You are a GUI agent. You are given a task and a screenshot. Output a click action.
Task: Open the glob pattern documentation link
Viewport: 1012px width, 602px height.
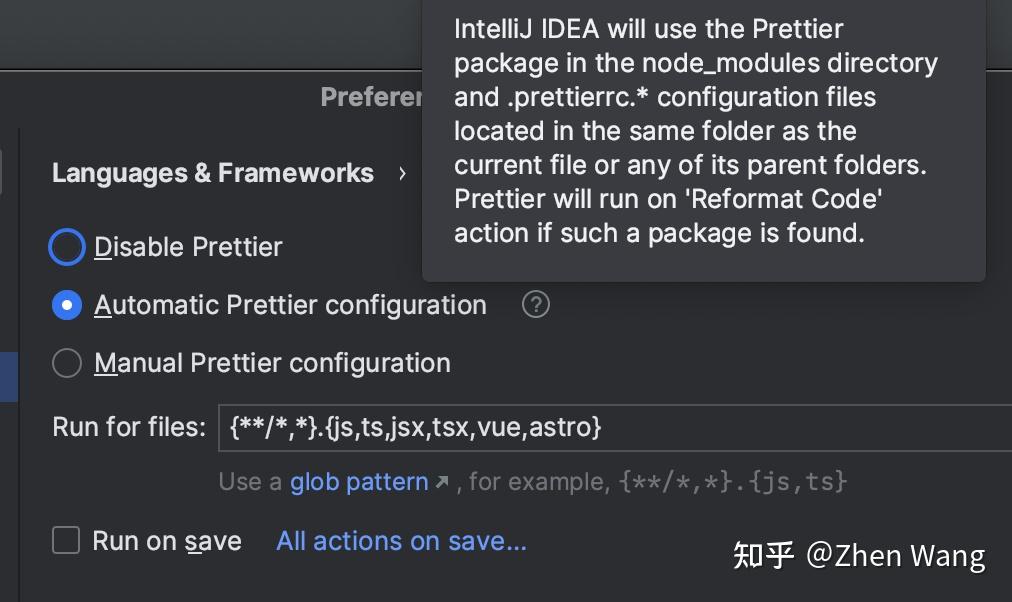[x=359, y=481]
